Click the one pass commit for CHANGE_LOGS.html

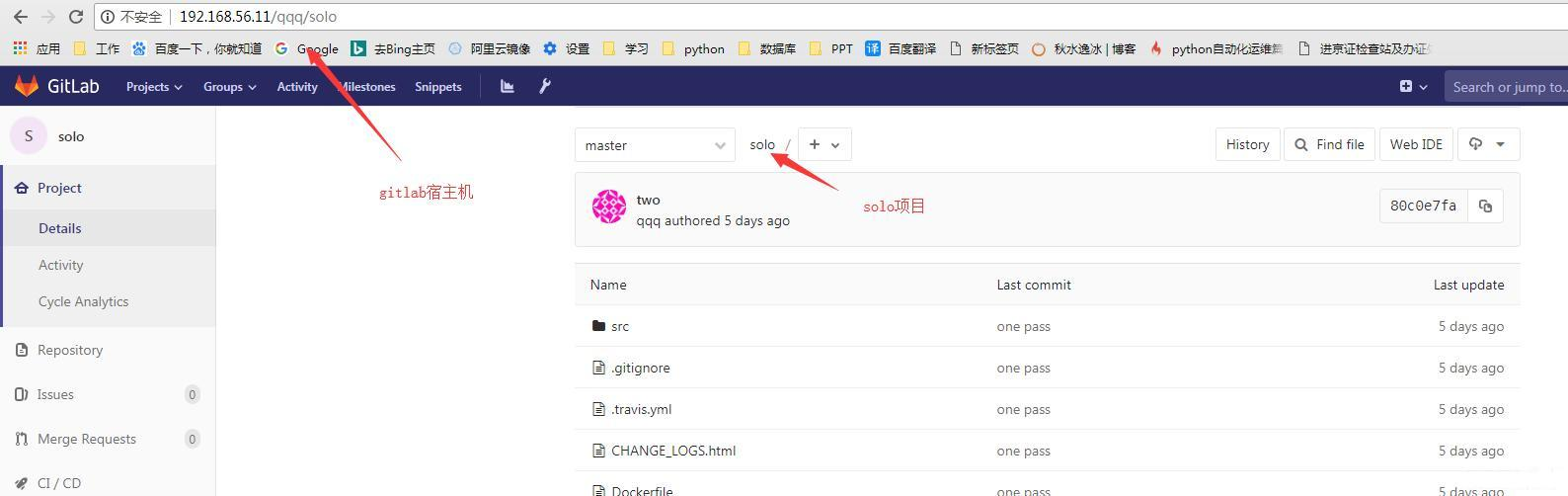(x=1023, y=451)
